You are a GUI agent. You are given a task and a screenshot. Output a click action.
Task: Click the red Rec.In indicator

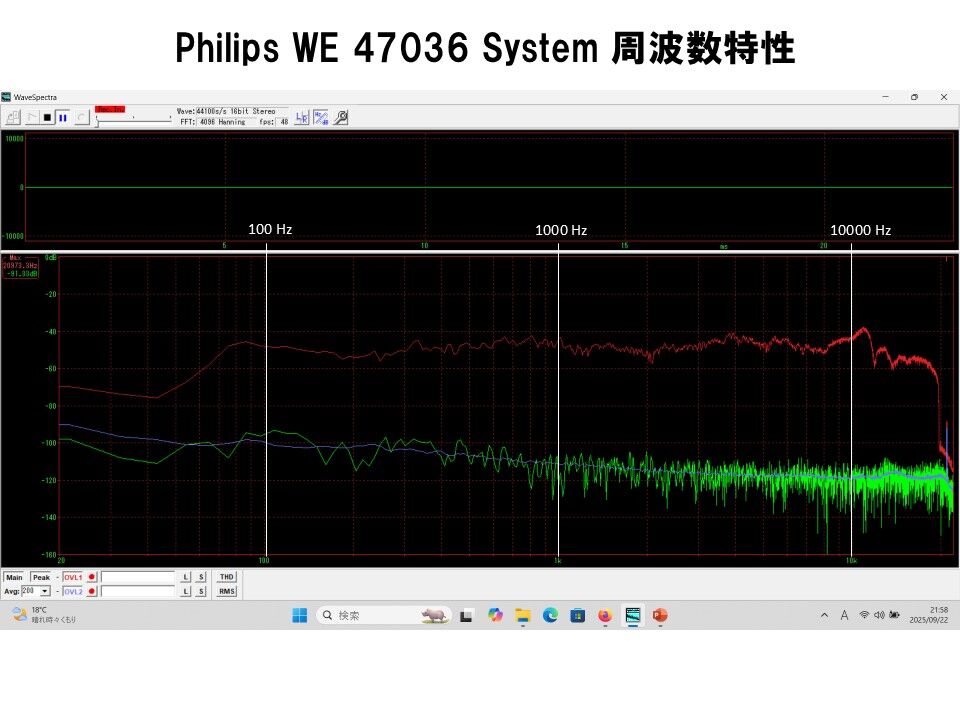(x=111, y=108)
